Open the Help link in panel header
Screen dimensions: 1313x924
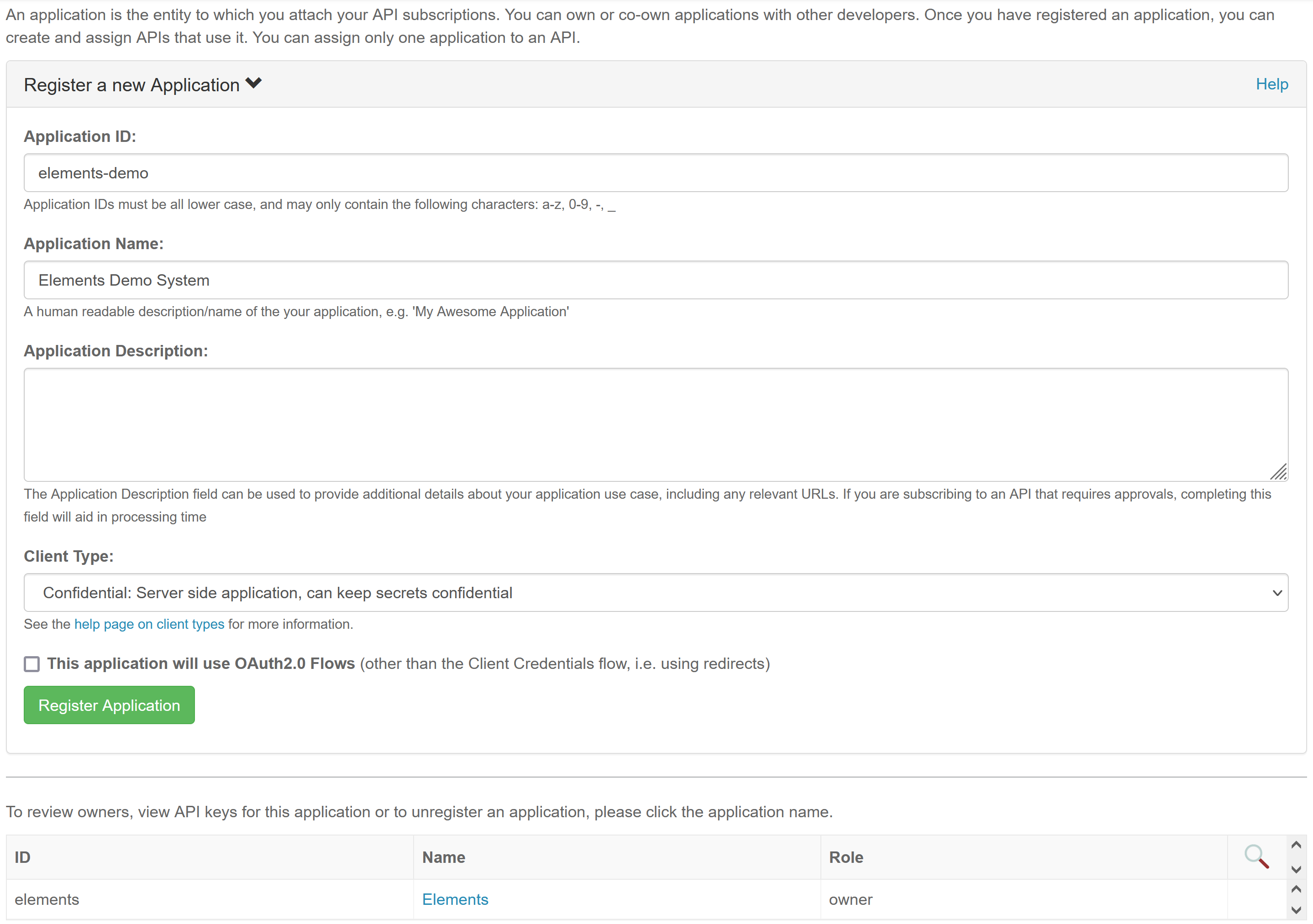pyautogui.click(x=1271, y=84)
